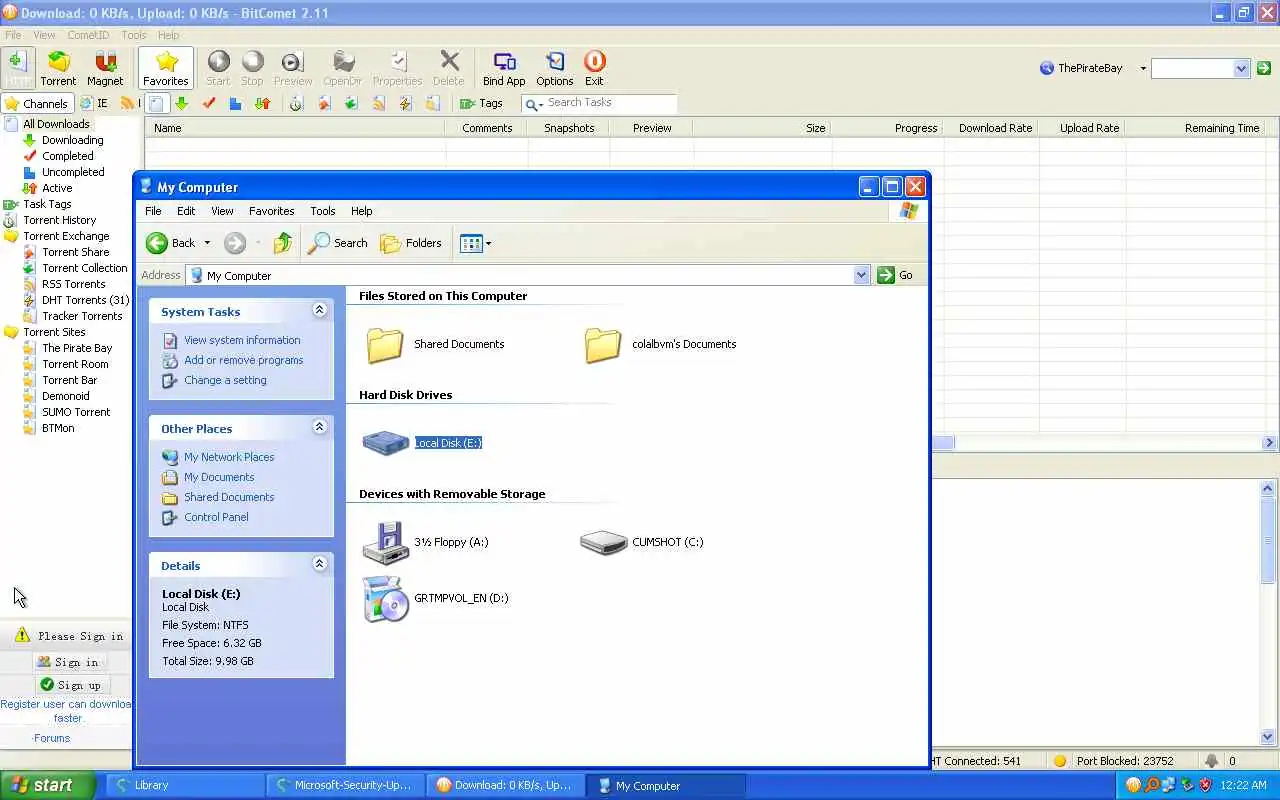Switch to the Library taskbar button
Viewport: 1280px width, 800px height.
click(183, 785)
